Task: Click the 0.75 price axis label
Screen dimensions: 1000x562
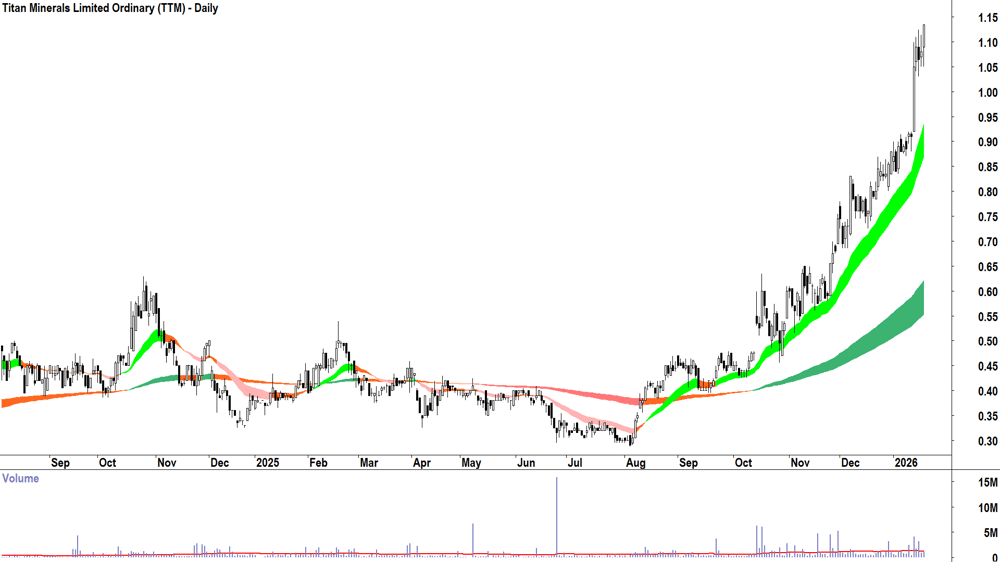Action: point(987,217)
